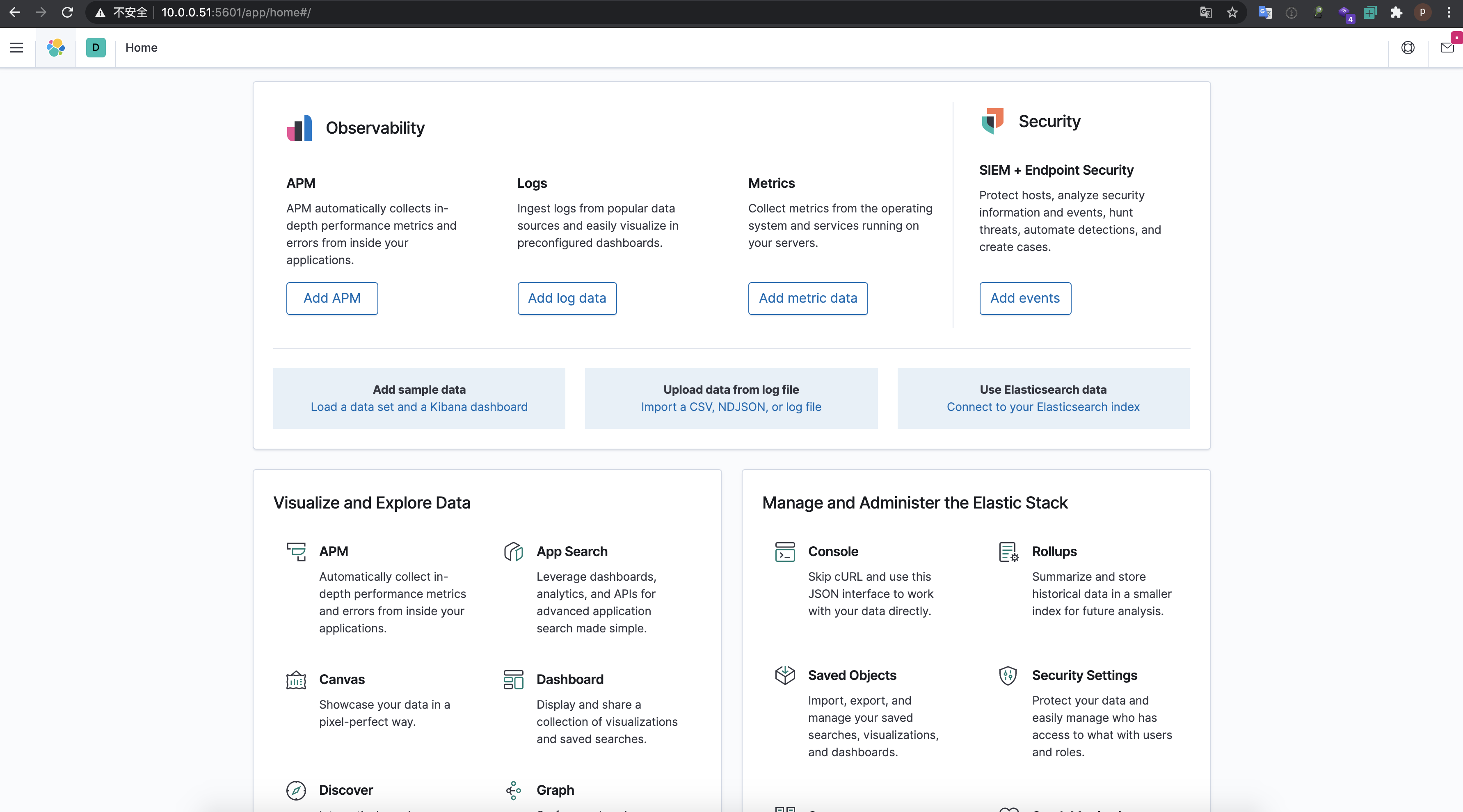Open the hamburger navigation menu
This screenshot has width=1463, height=812.
pos(16,48)
